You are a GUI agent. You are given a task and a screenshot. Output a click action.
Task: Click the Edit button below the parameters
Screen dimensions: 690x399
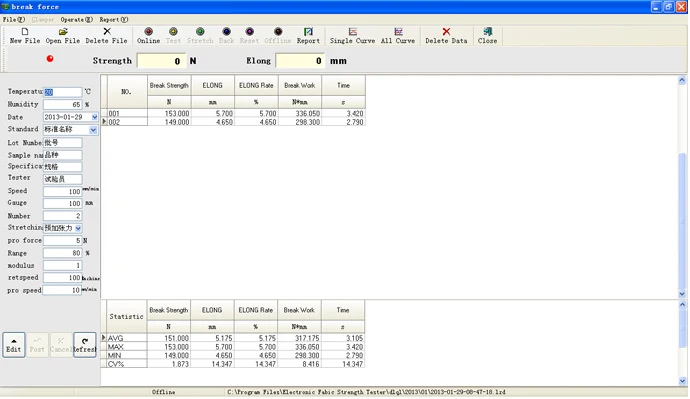(x=14, y=345)
